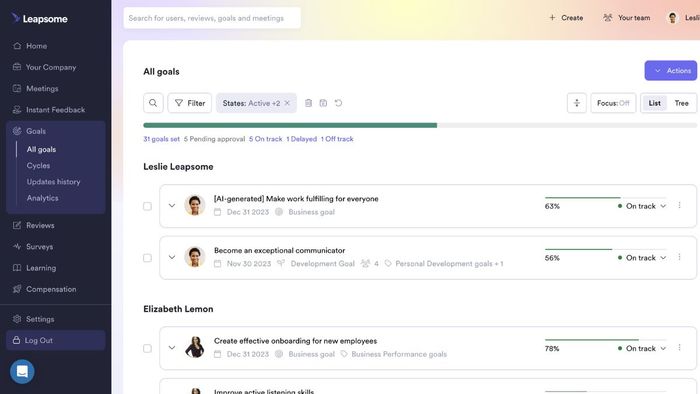Screen dimensions: 700x394
Task: Click the 5 On track link
Action: tap(266, 139)
